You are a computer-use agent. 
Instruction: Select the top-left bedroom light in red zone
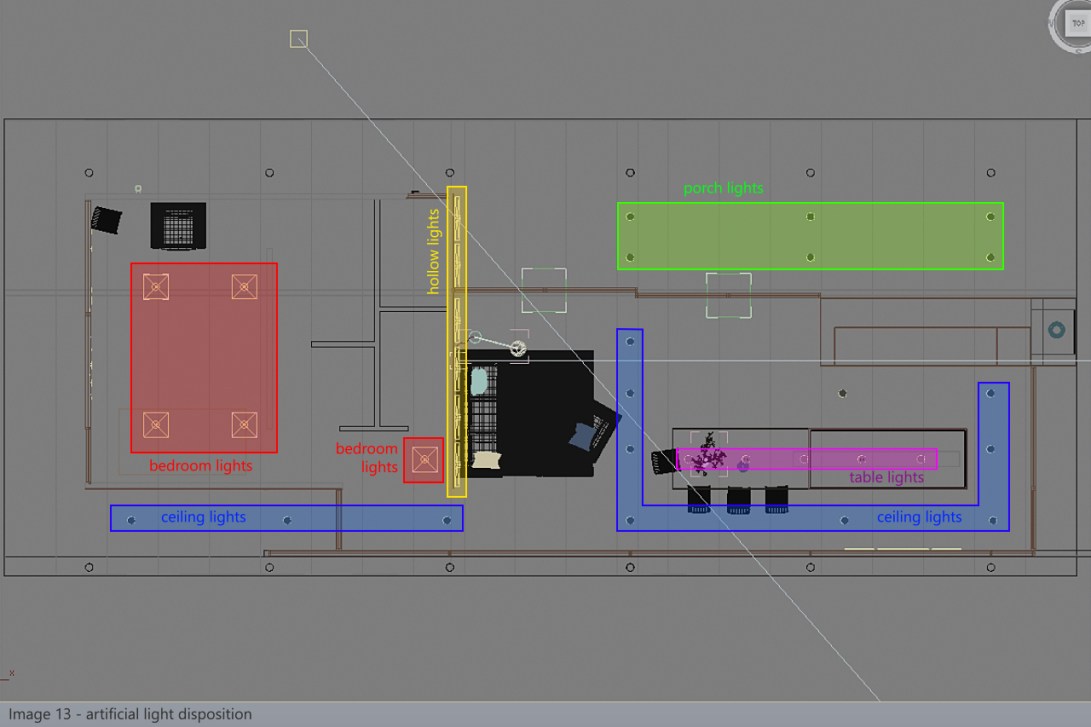coord(154,288)
